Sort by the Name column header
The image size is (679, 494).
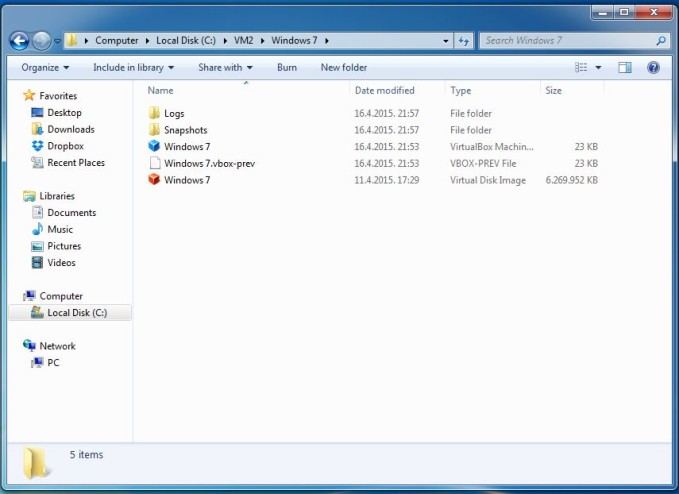[247, 90]
